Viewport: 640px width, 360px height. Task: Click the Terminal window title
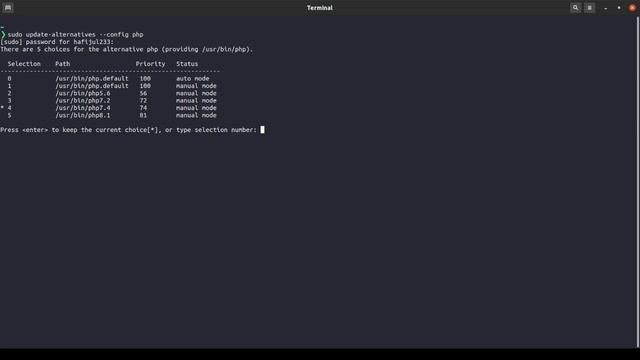320,8
